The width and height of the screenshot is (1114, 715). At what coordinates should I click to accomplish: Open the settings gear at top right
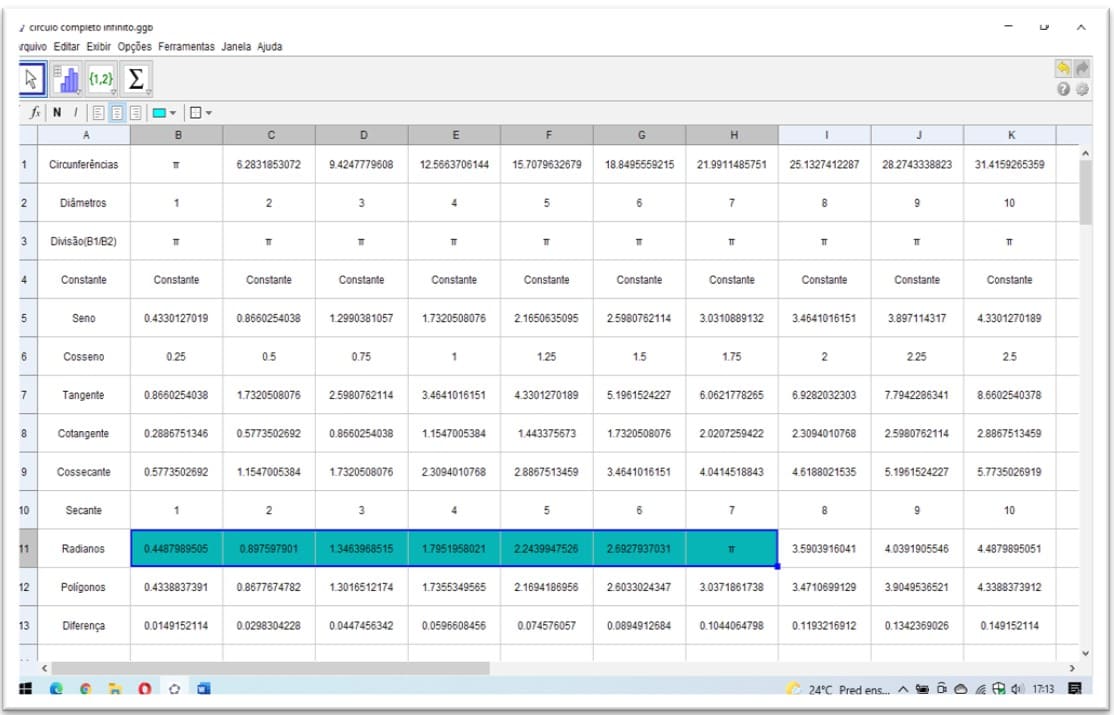[x=1081, y=89]
